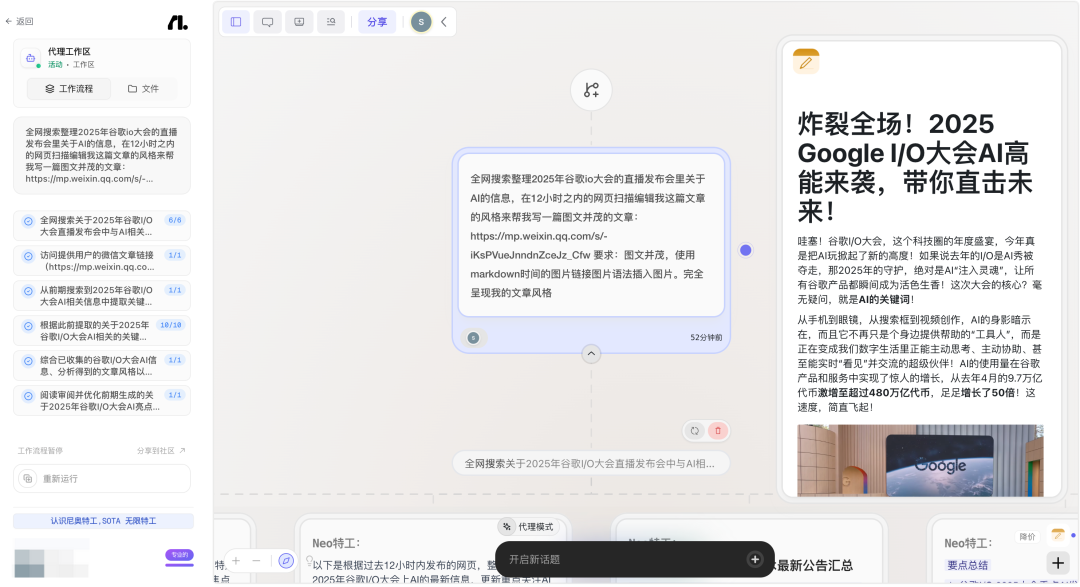The width and height of the screenshot is (1080, 587).
Task: Click the 分享 share button
Action: click(377, 22)
